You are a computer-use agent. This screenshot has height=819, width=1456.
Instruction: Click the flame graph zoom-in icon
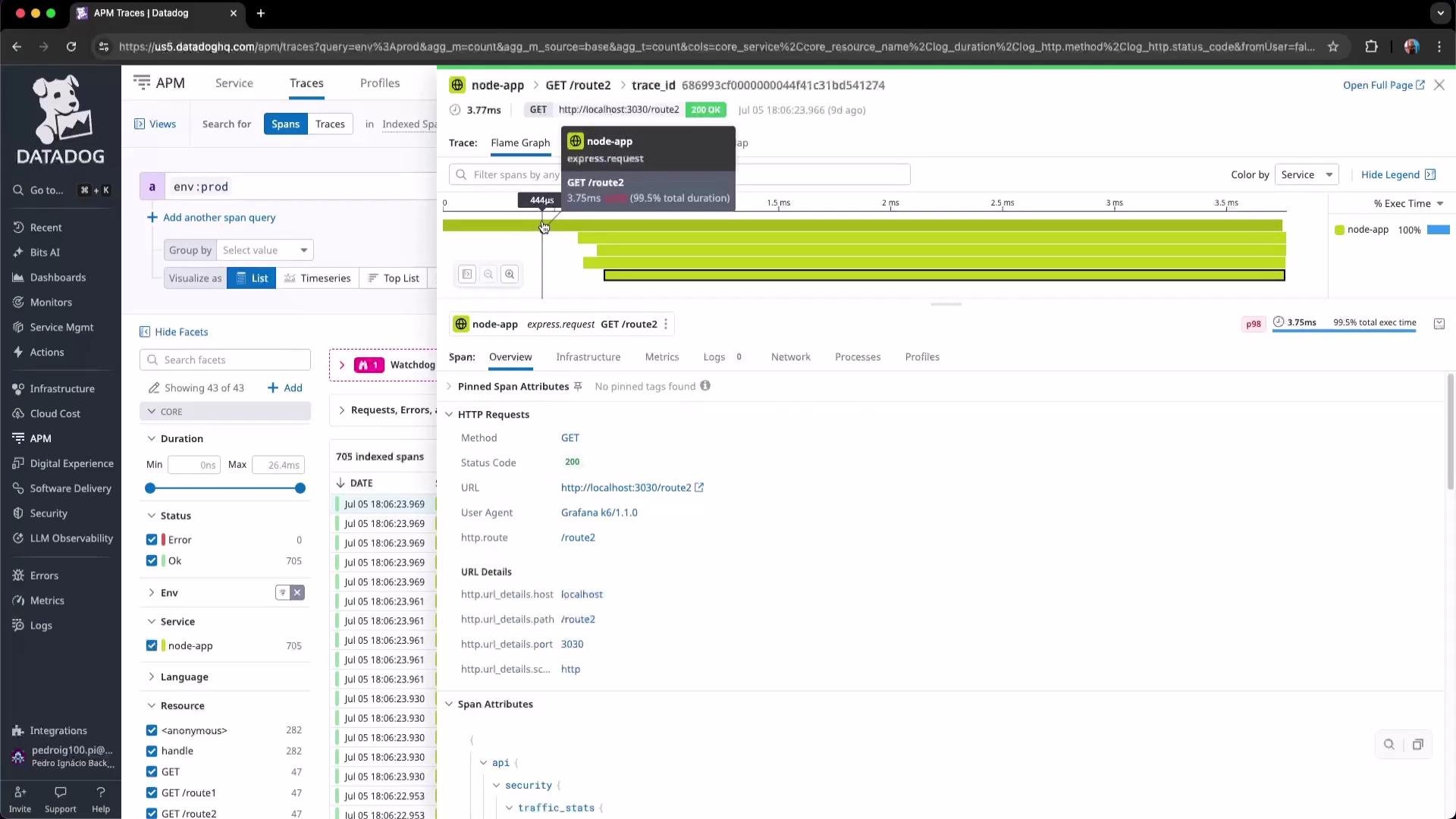(x=510, y=275)
